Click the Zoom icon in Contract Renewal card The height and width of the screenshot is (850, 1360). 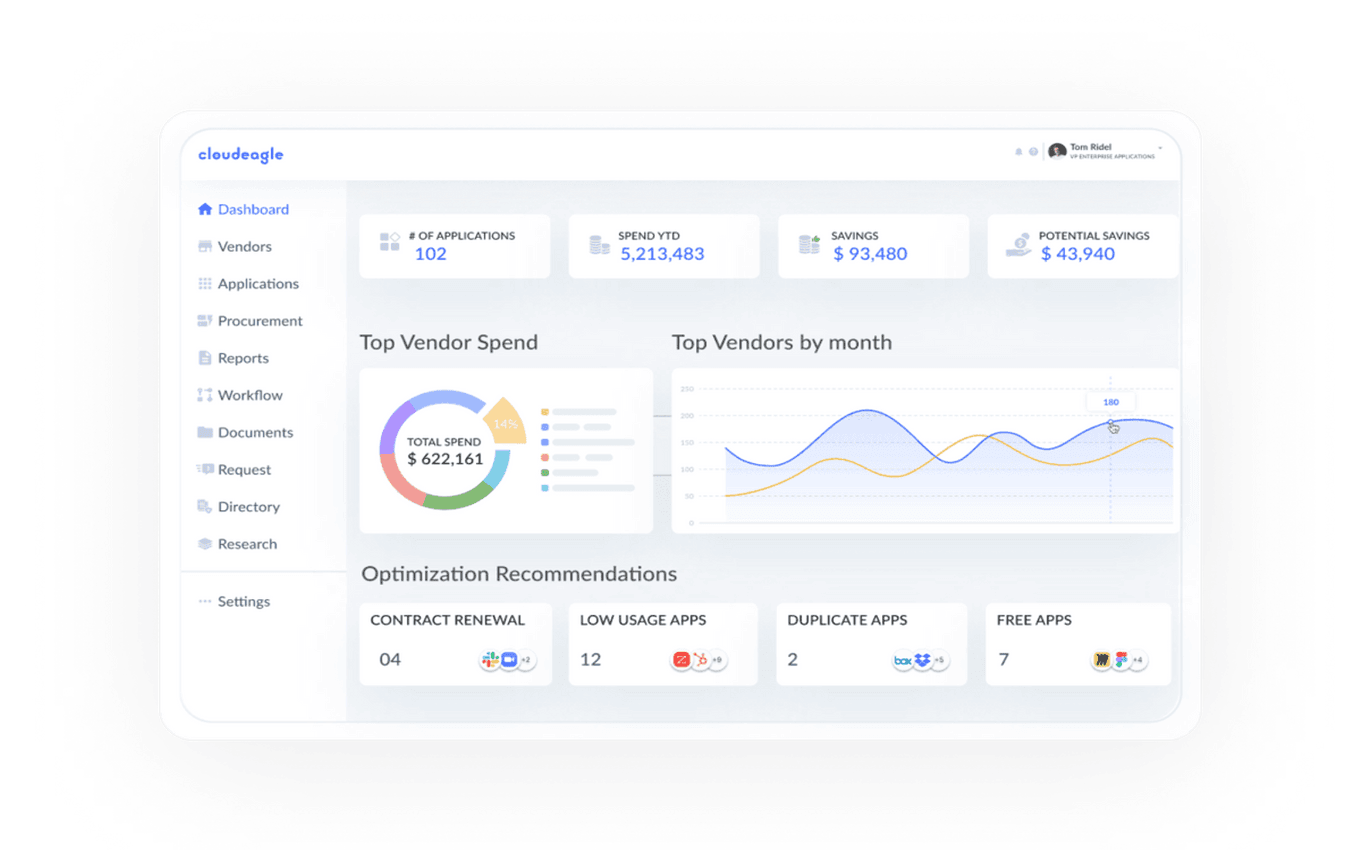[509, 660]
